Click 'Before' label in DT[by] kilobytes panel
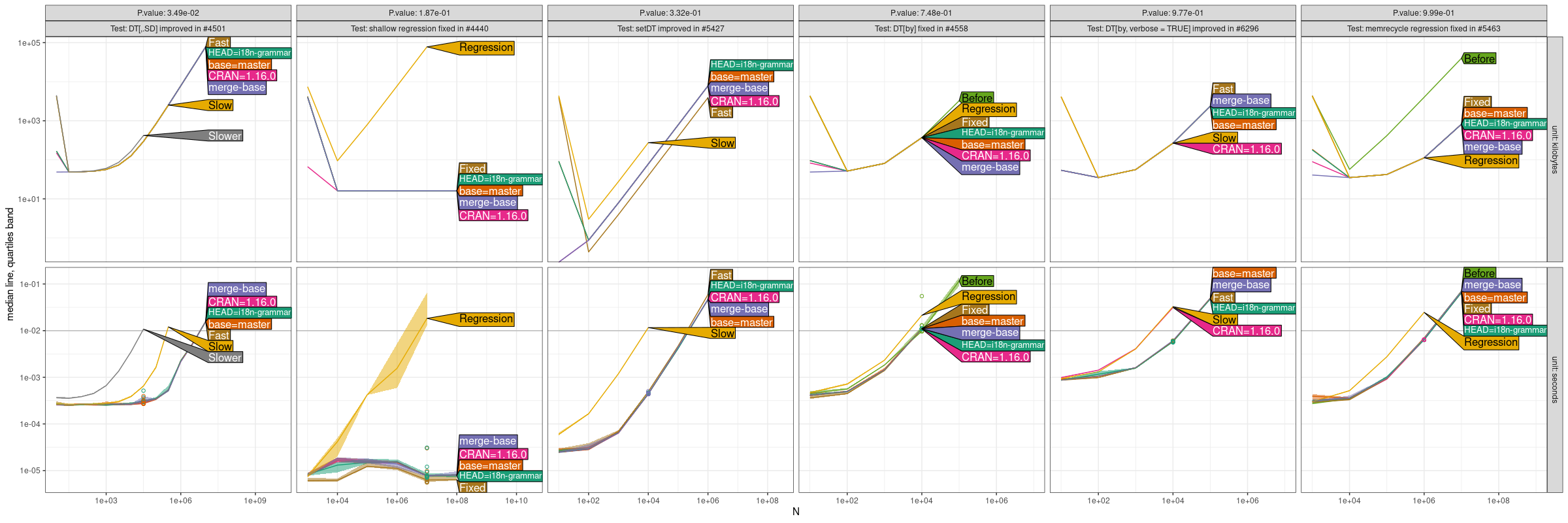 977,98
